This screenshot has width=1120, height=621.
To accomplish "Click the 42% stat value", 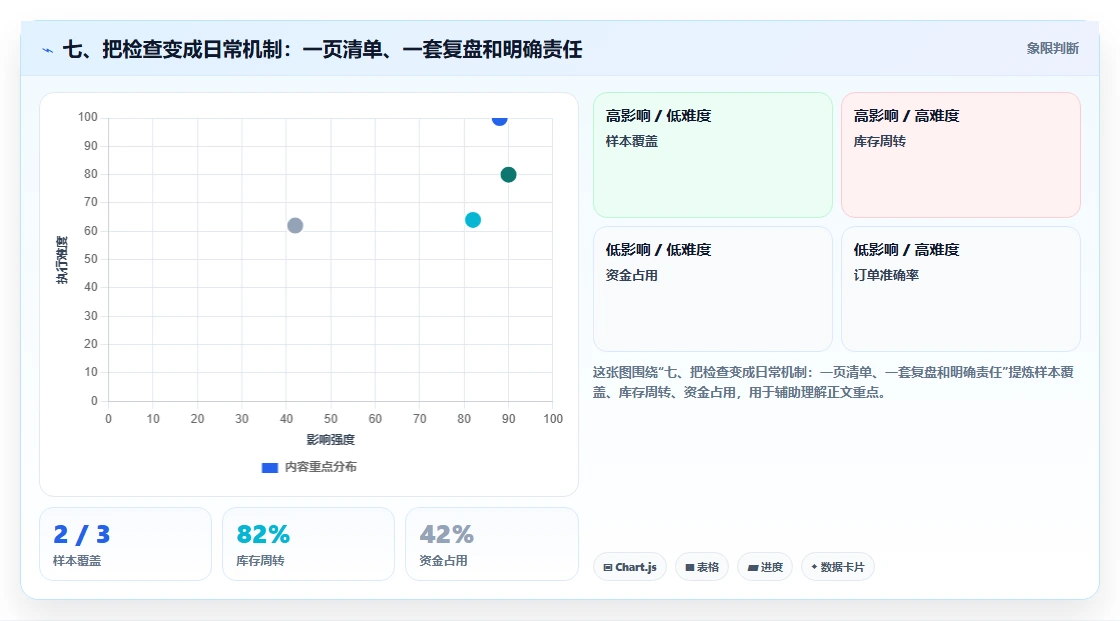I will coord(446,535).
